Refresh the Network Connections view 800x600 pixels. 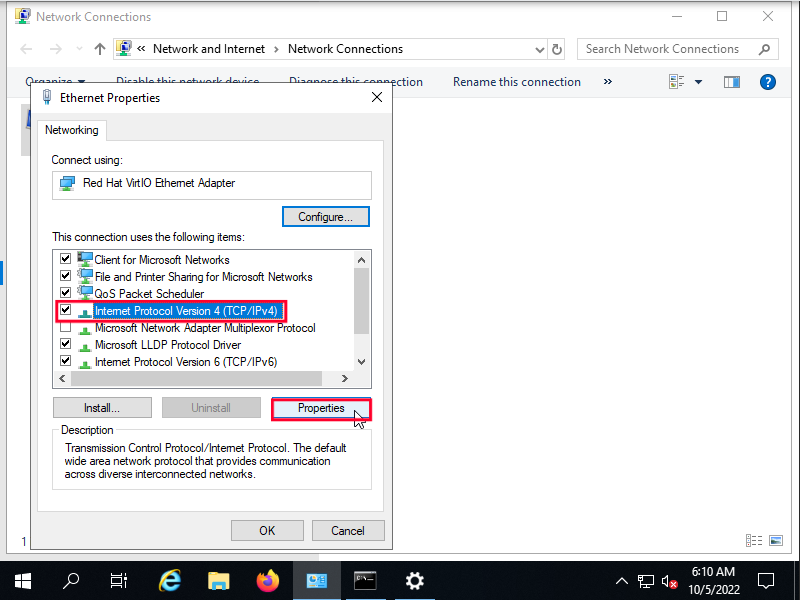click(557, 49)
